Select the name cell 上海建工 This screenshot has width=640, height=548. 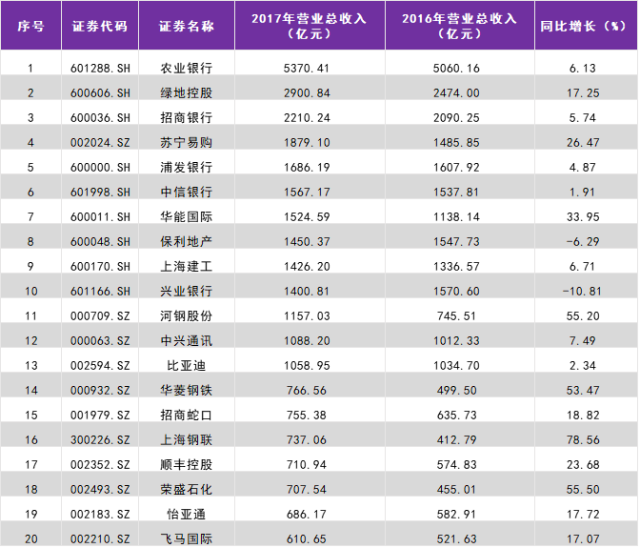coord(187,267)
